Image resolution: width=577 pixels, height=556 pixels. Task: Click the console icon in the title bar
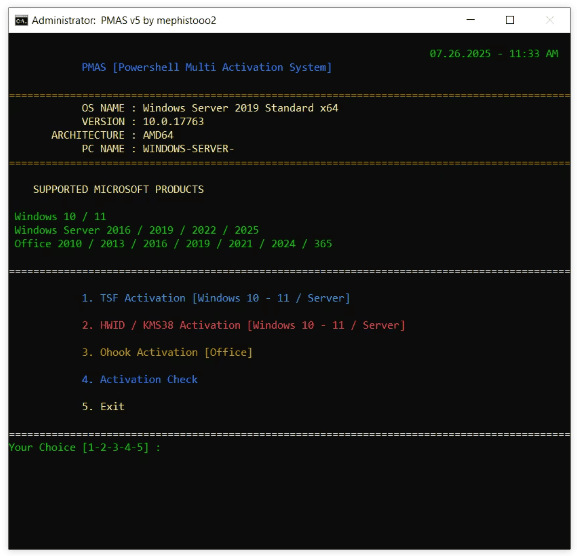(21, 20)
